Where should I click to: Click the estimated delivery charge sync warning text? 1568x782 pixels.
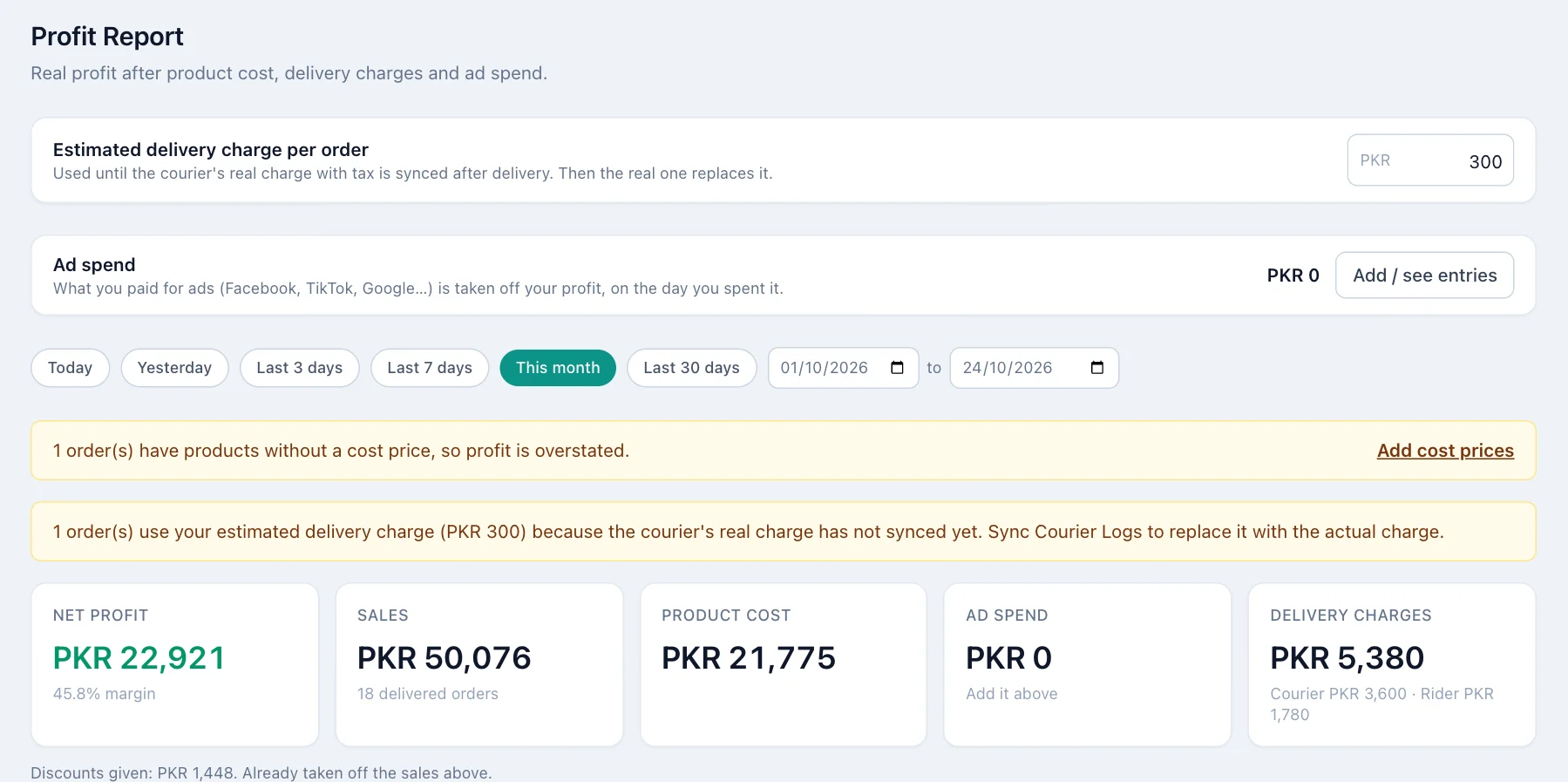point(749,532)
